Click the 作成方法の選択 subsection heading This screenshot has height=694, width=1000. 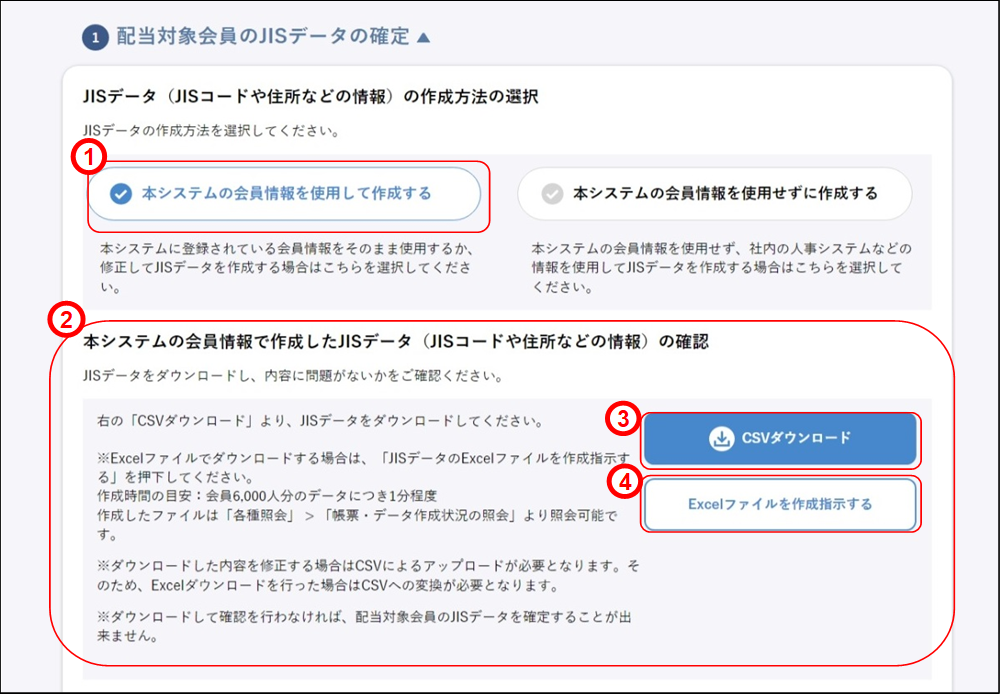[310, 97]
